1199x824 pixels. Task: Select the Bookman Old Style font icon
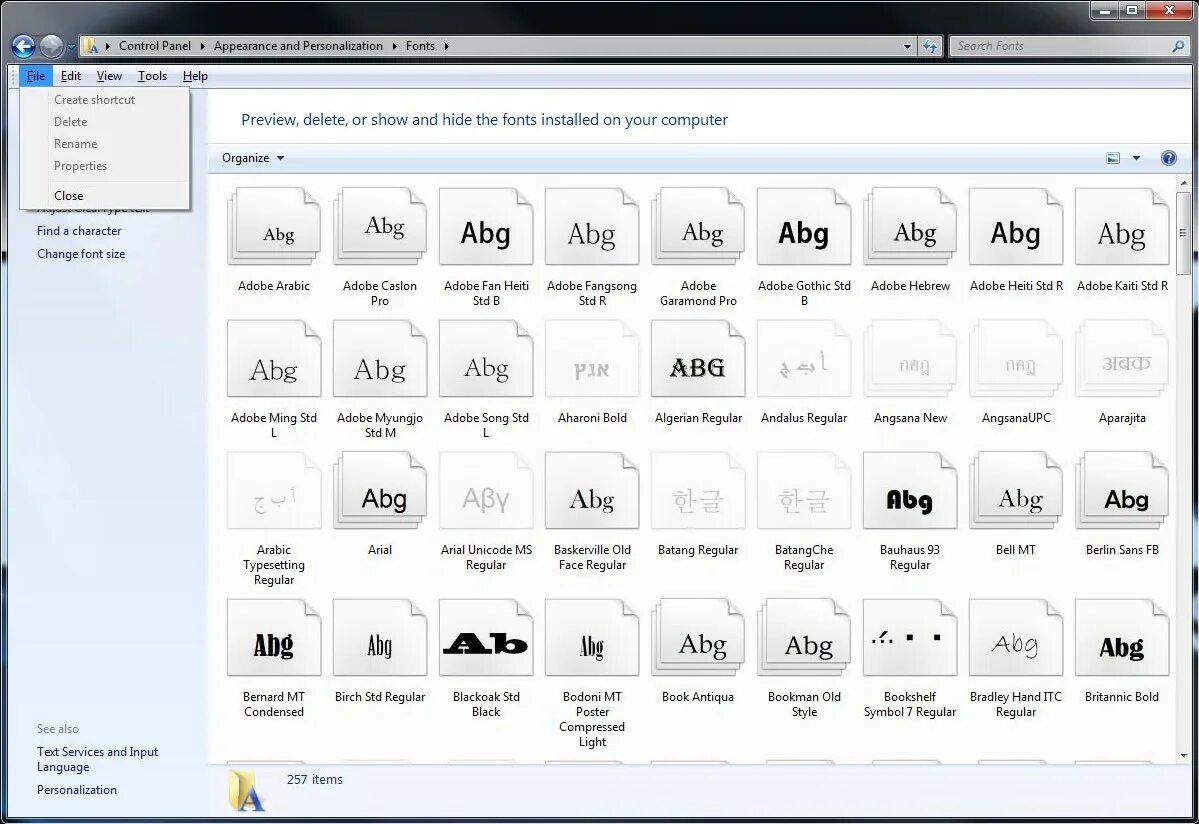coord(804,637)
